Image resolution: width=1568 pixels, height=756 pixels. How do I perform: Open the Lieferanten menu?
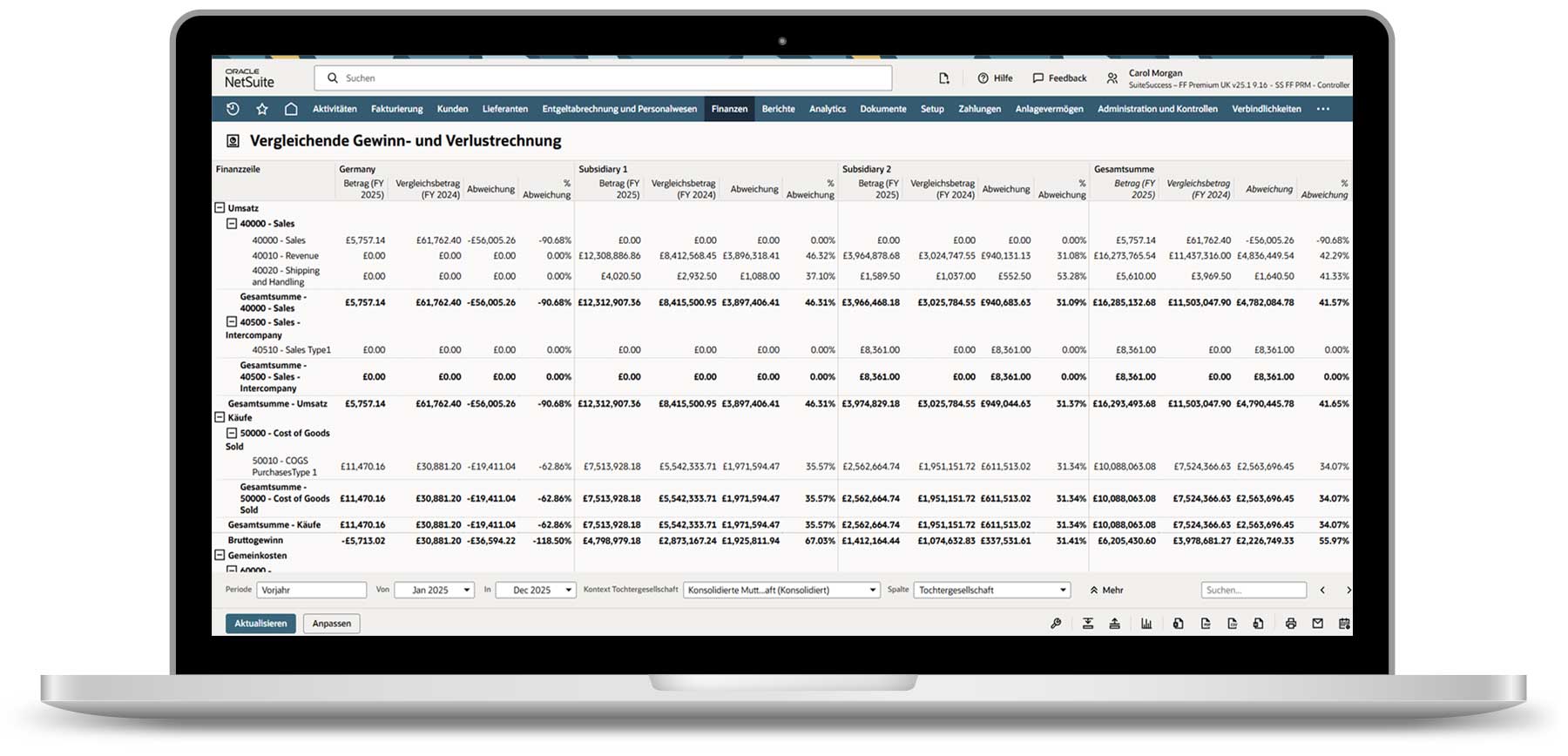(505, 109)
